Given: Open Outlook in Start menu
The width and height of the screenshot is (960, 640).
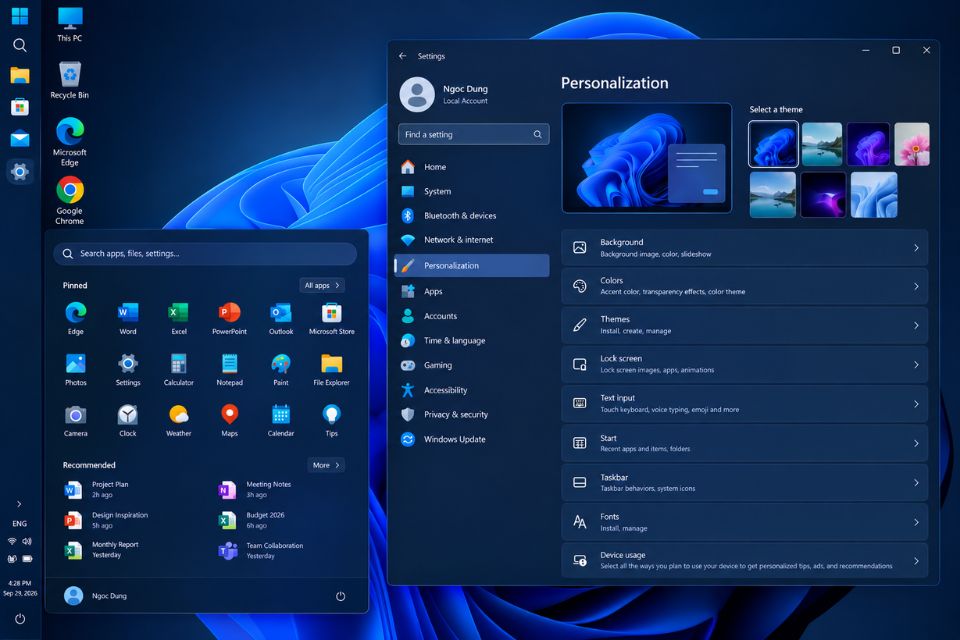Looking at the screenshot, I should coord(281,318).
